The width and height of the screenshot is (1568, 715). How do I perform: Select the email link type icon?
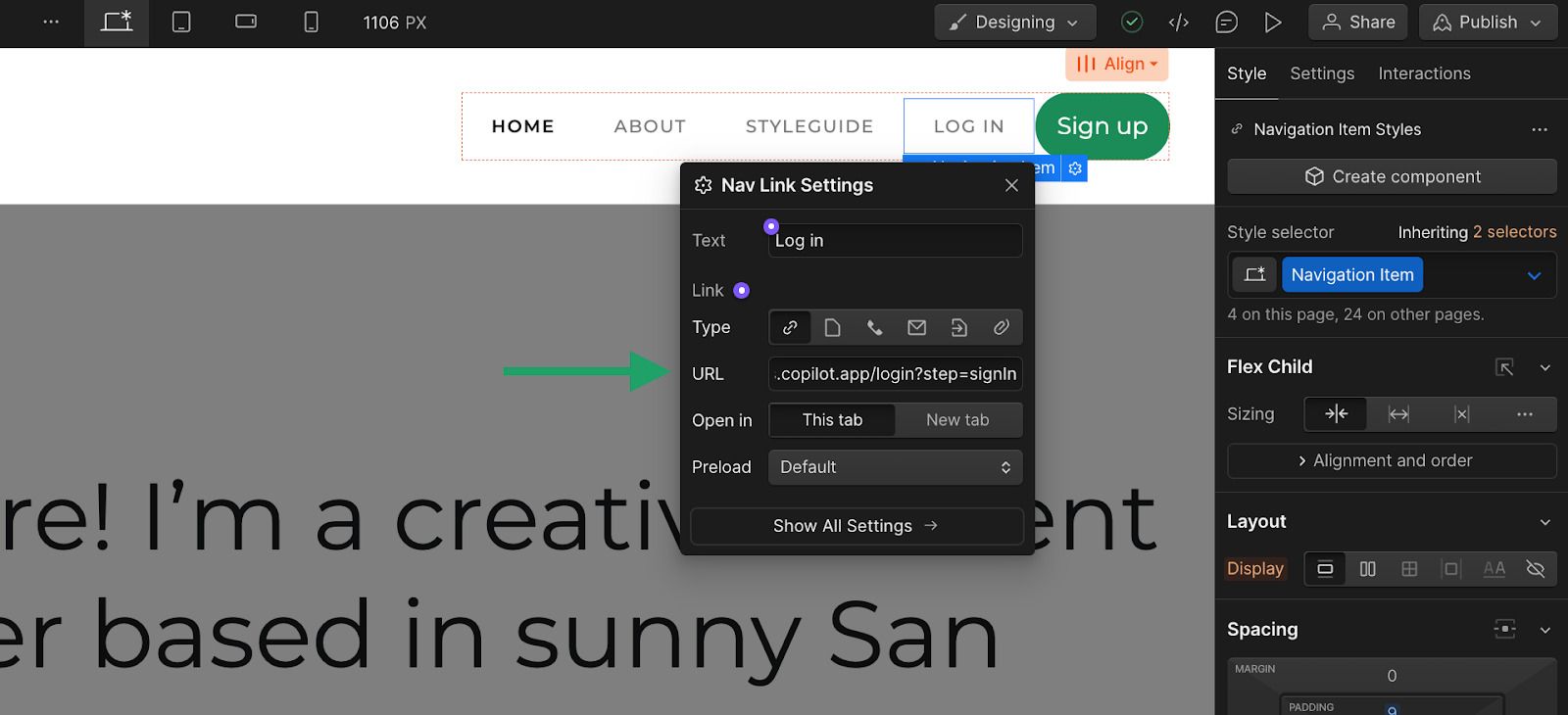pyautogui.click(x=916, y=328)
